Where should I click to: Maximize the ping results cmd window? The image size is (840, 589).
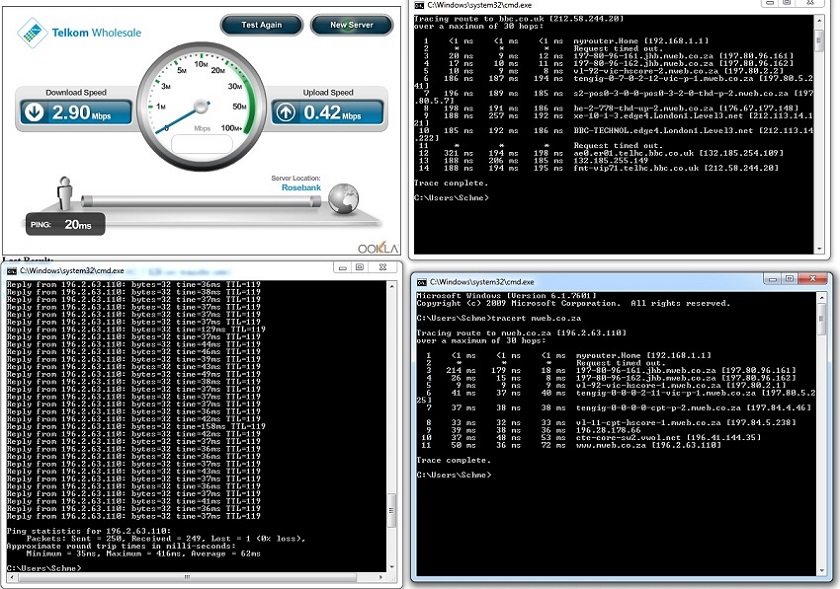360,267
